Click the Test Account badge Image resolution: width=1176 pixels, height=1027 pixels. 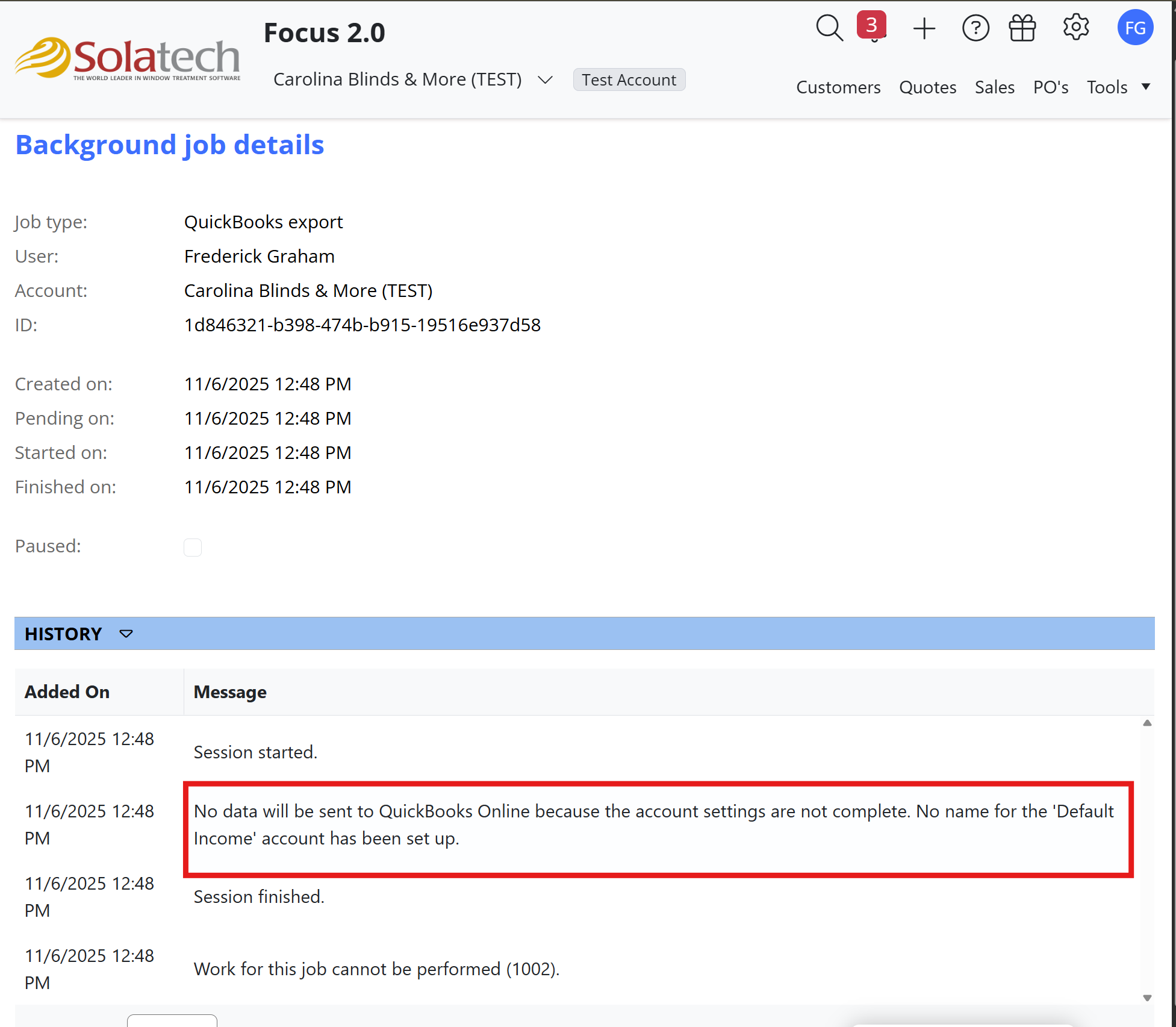(x=629, y=80)
